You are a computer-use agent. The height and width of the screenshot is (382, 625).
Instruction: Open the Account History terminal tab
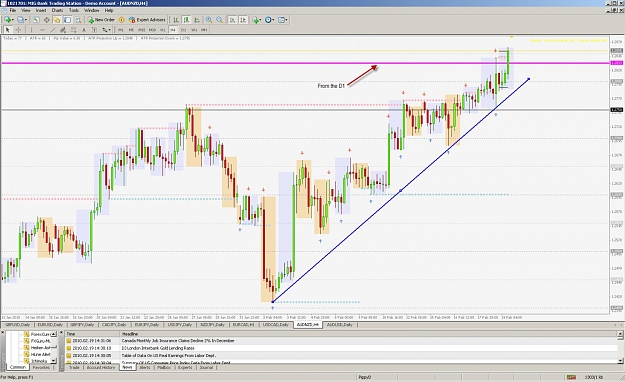[101, 367]
